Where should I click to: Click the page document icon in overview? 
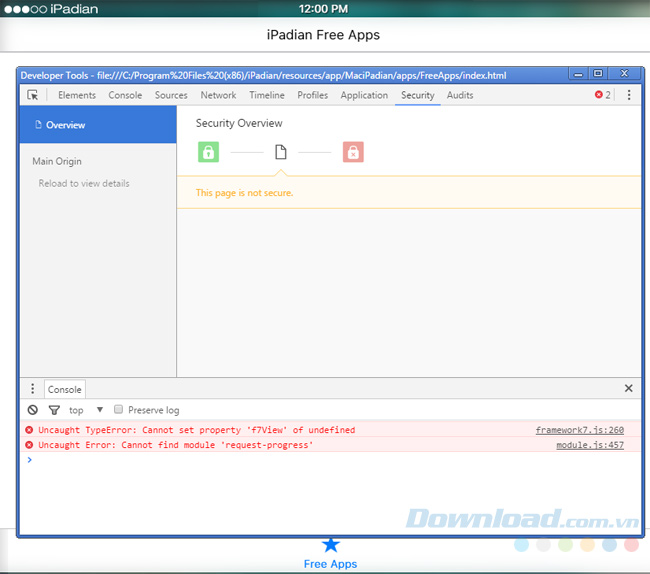click(281, 152)
